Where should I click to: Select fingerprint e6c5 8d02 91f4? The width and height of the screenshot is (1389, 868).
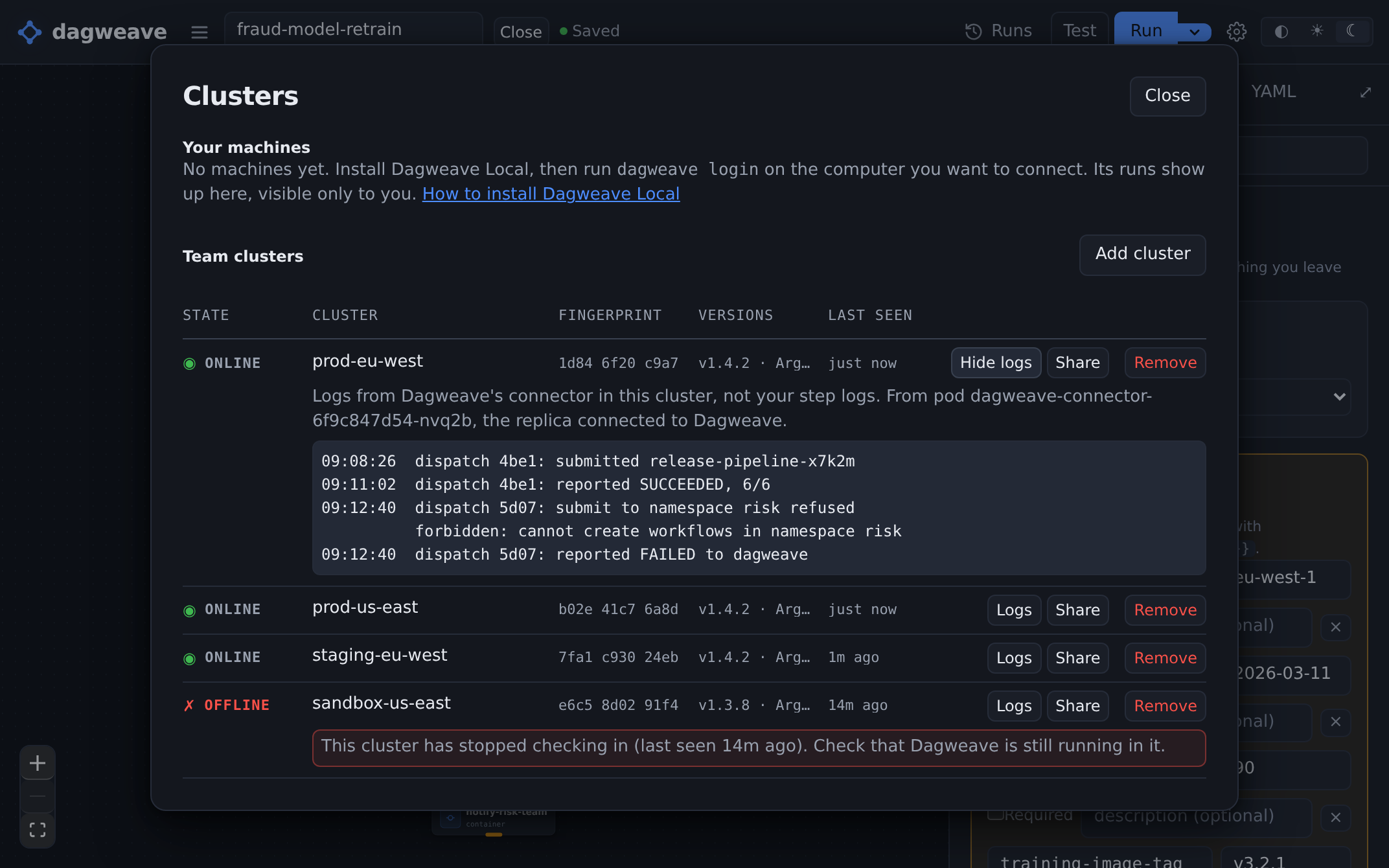(618, 705)
